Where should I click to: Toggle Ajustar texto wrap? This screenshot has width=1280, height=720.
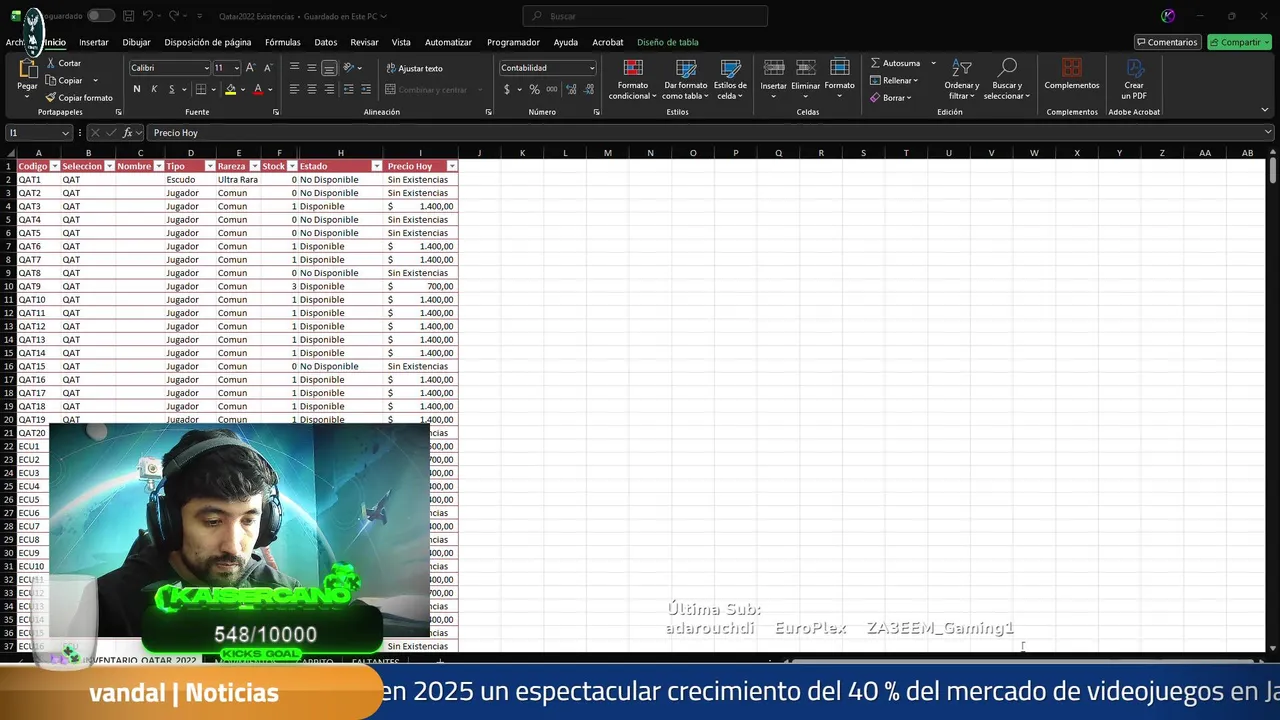pyautogui.click(x=414, y=68)
